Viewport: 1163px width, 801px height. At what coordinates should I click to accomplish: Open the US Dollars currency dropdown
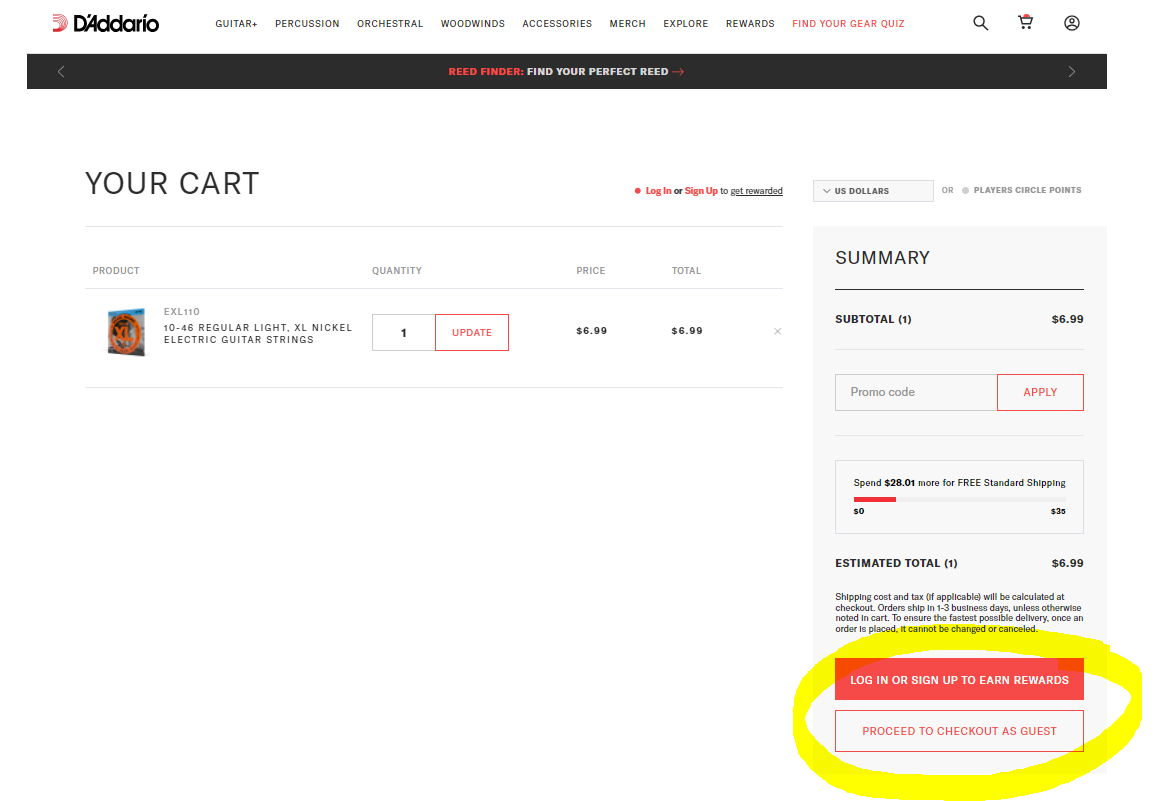coord(873,191)
